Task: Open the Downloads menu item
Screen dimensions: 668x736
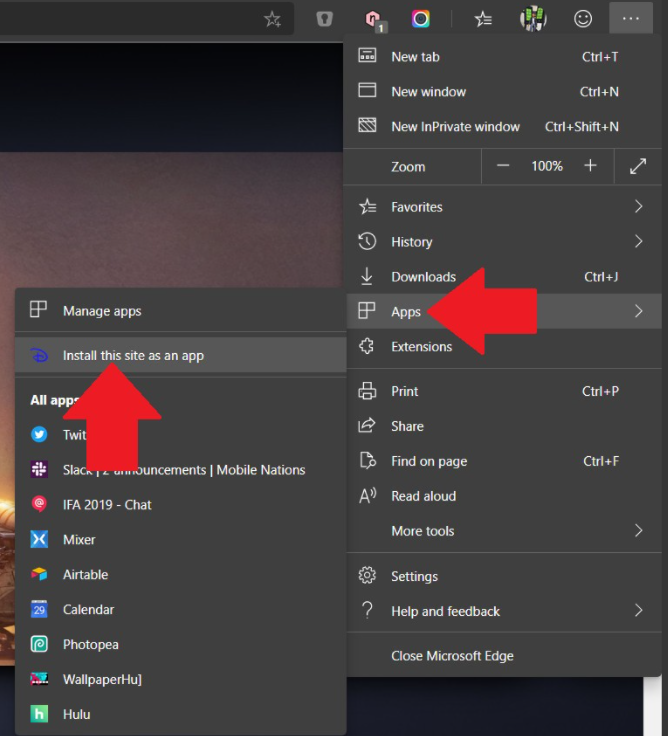Action: (504, 276)
